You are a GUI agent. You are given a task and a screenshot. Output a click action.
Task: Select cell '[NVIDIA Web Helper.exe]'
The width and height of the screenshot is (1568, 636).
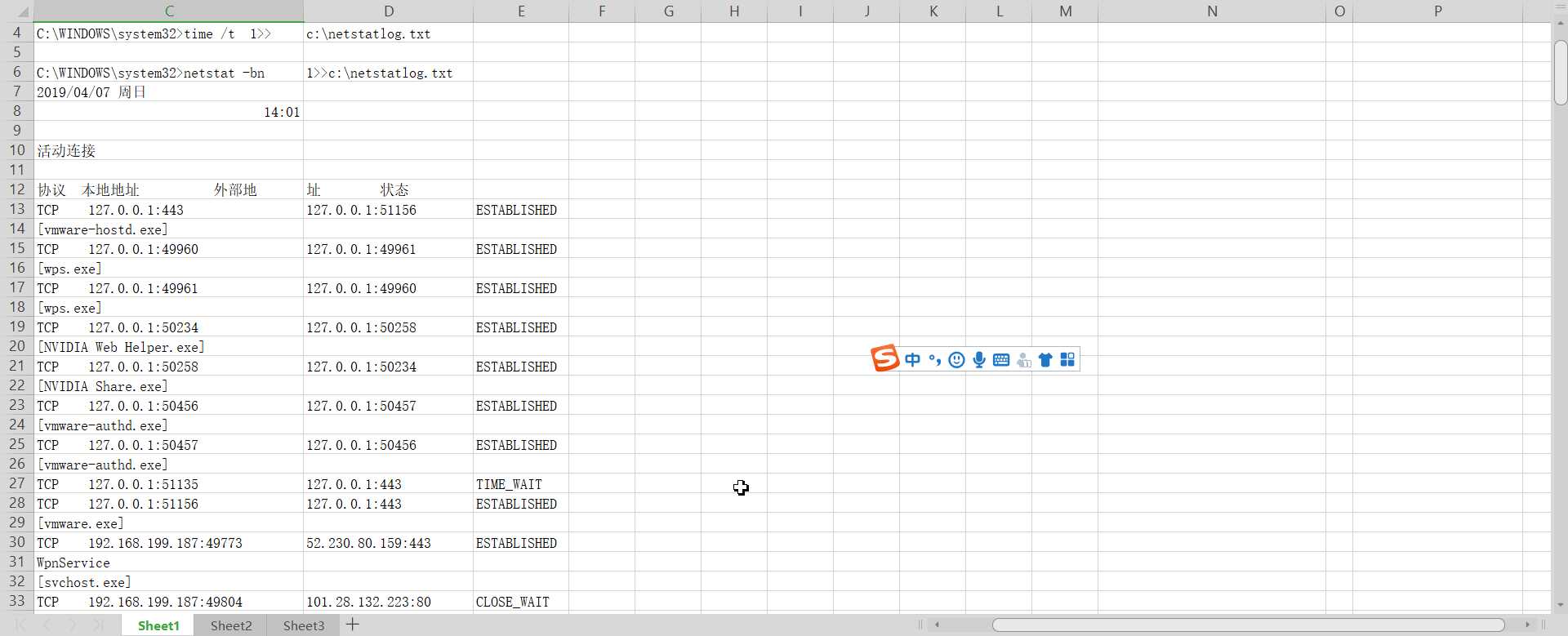[x=169, y=347]
